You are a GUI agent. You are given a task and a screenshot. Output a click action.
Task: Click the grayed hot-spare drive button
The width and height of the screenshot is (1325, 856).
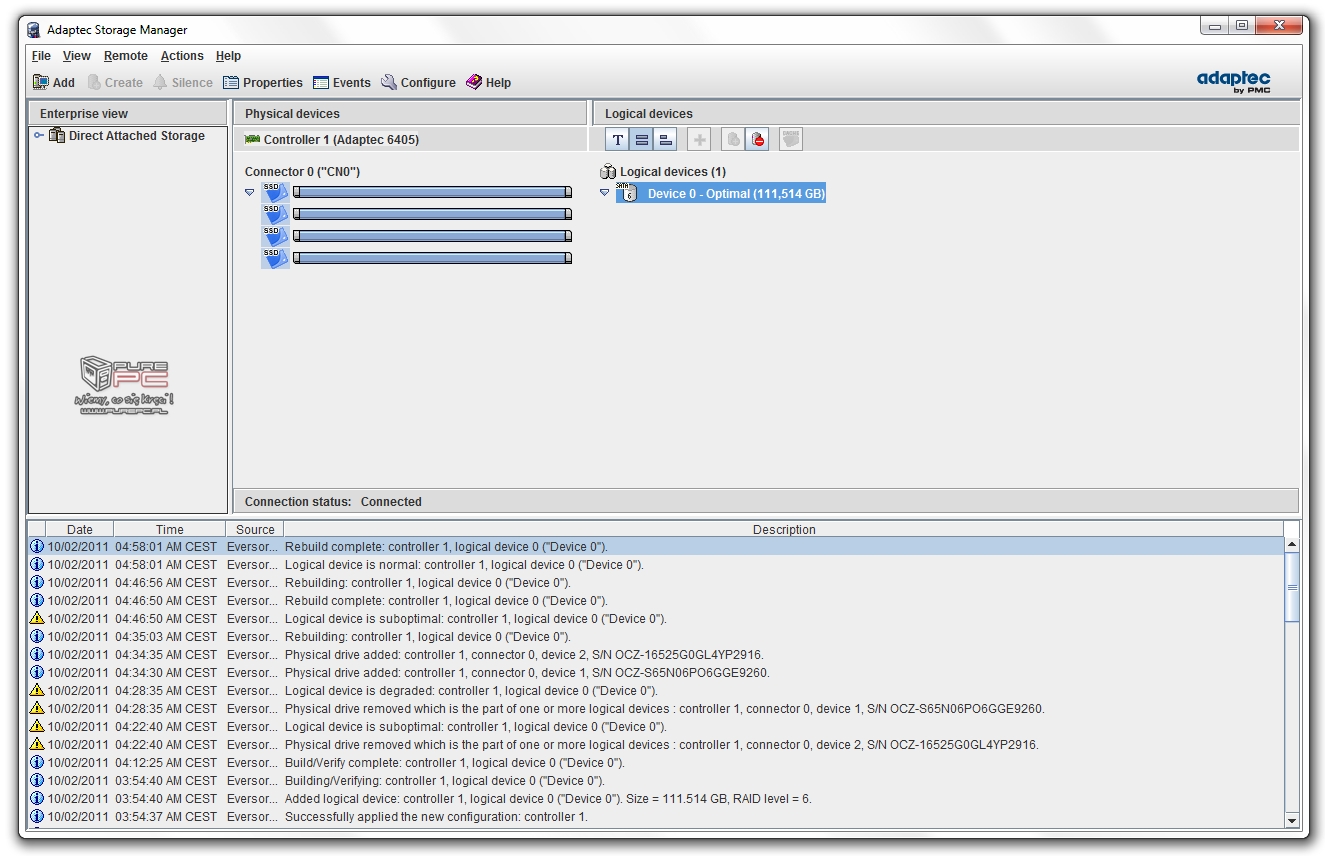point(733,140)
